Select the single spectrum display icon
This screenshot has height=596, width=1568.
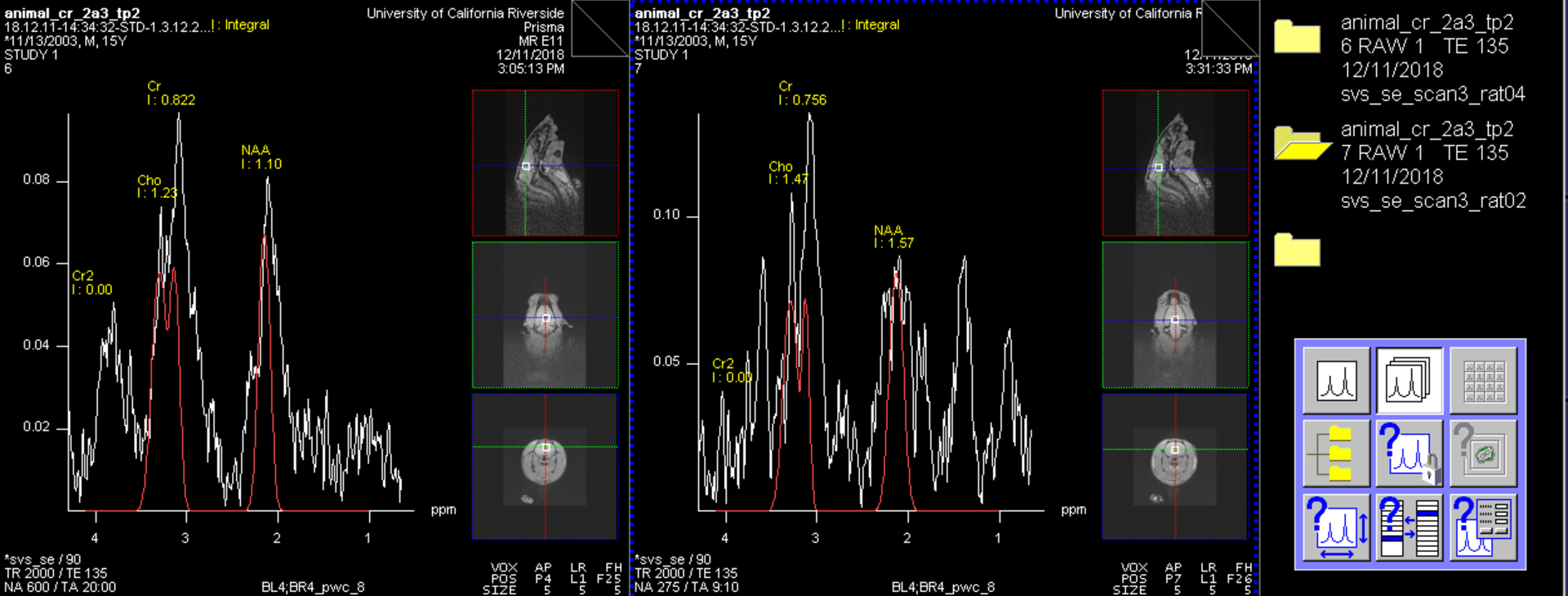1336,380
